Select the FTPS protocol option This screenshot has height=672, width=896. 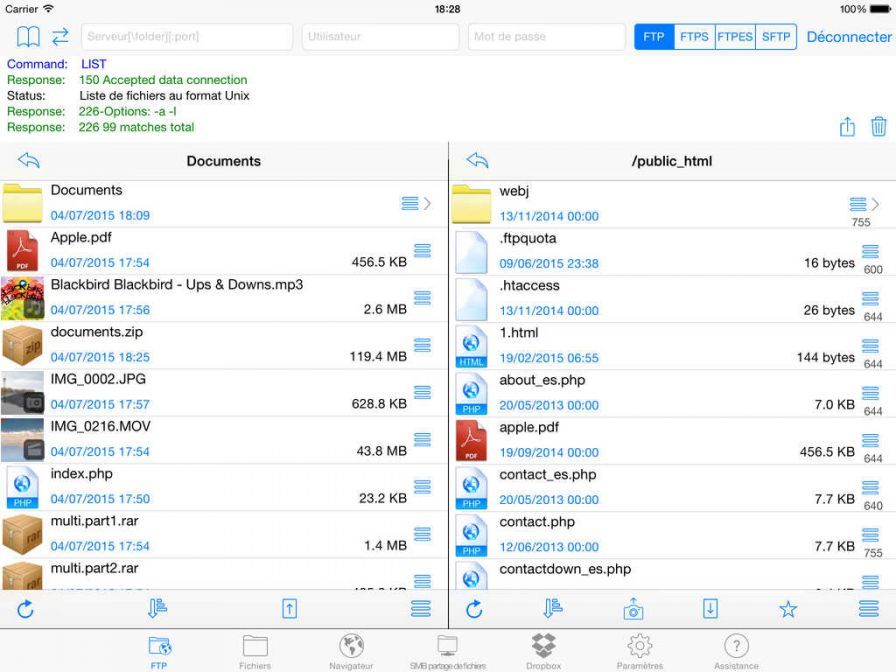point(694,37)
